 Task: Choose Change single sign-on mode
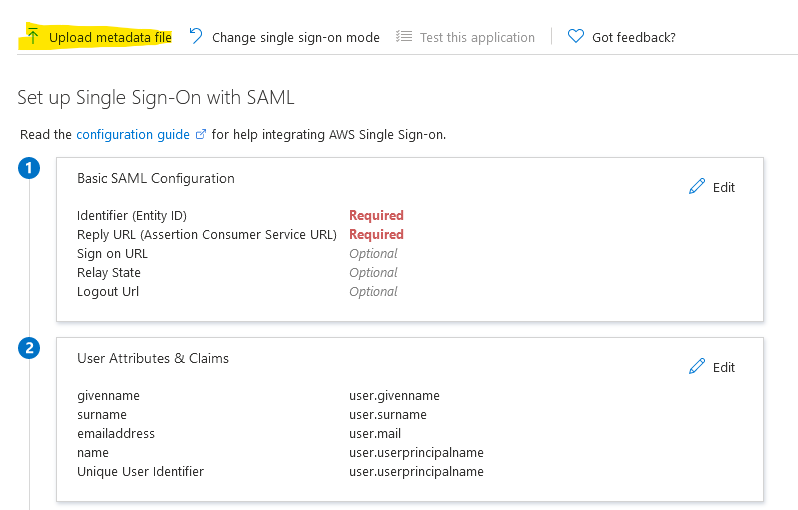point(296,37)
